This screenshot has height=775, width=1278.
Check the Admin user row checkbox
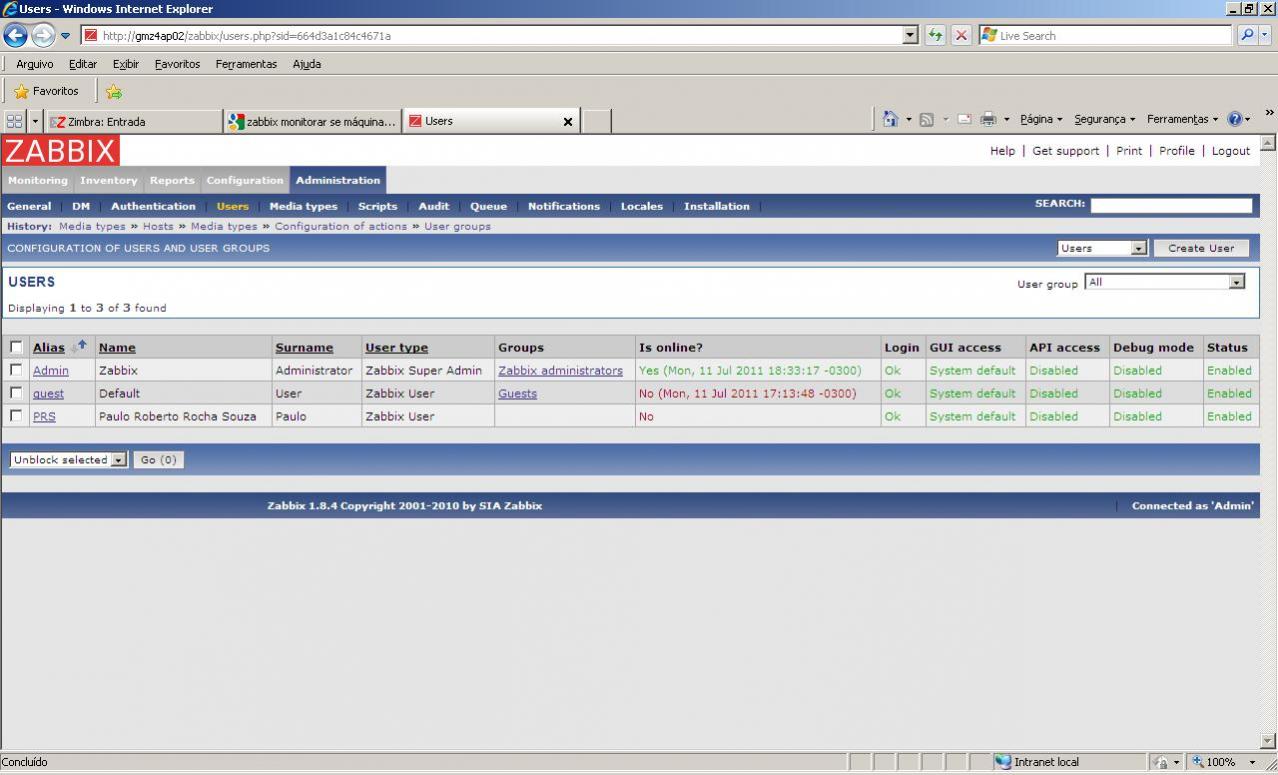pos(15,370)
